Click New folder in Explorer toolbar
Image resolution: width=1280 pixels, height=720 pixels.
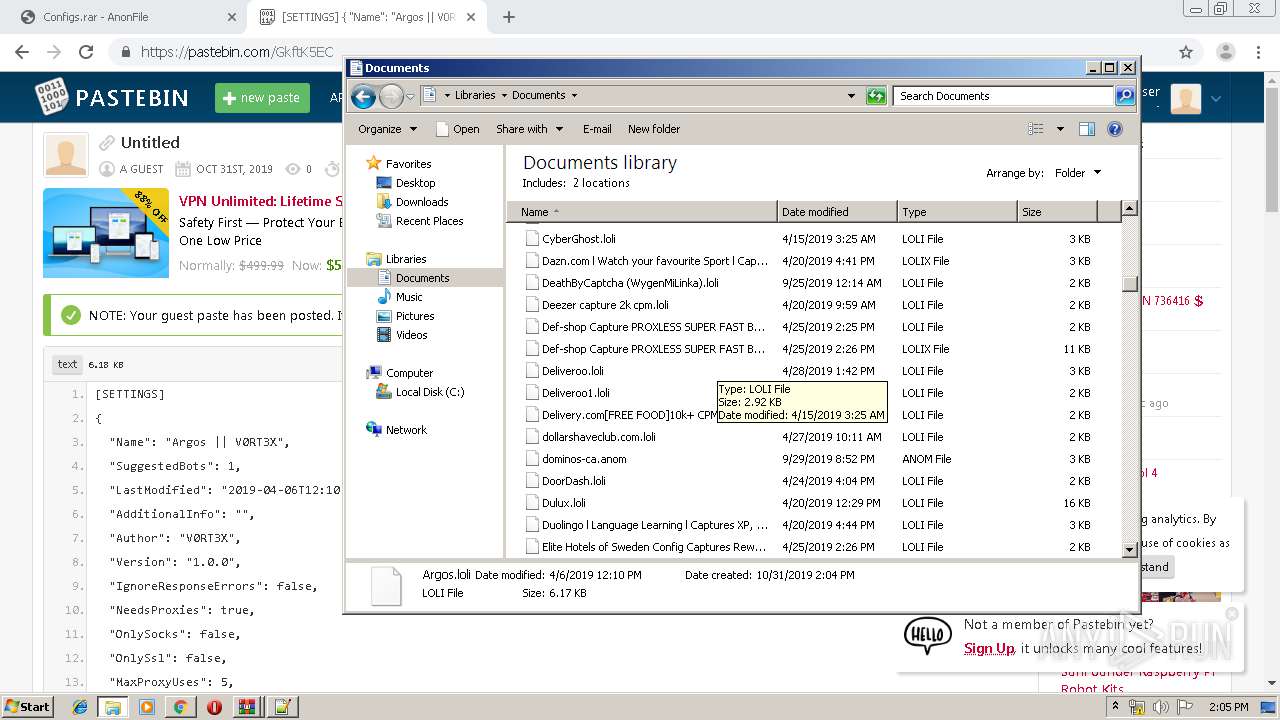(654, 129)
